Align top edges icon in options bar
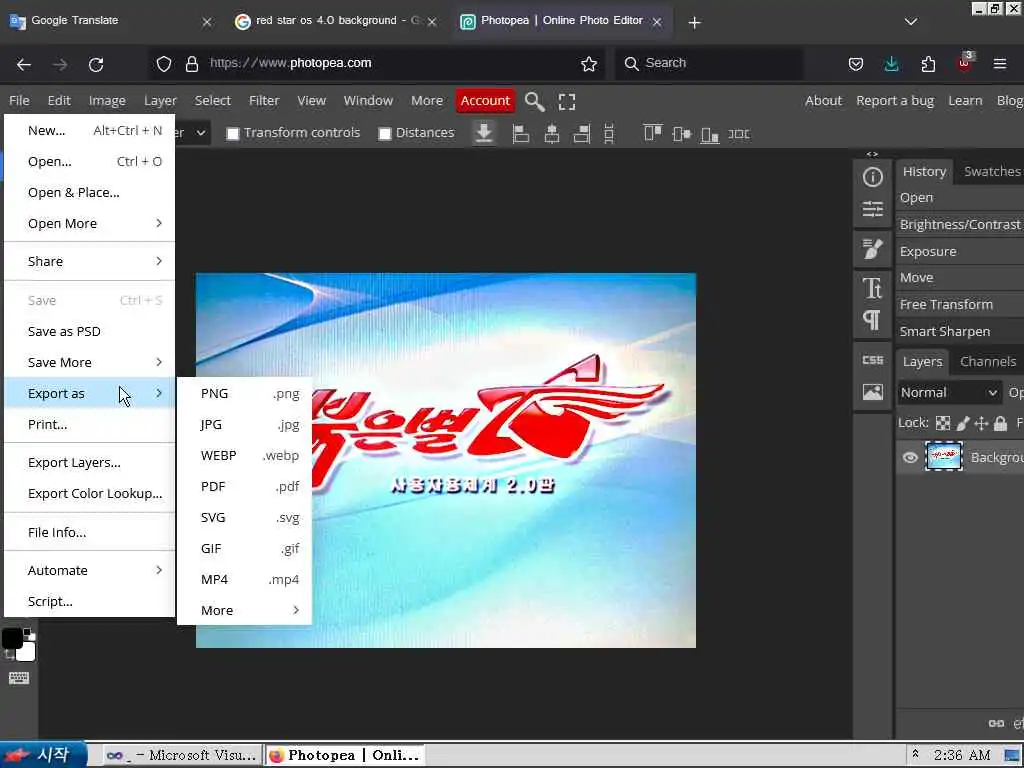This screenshot has height=768, width=1024. (x=652, y=133)
